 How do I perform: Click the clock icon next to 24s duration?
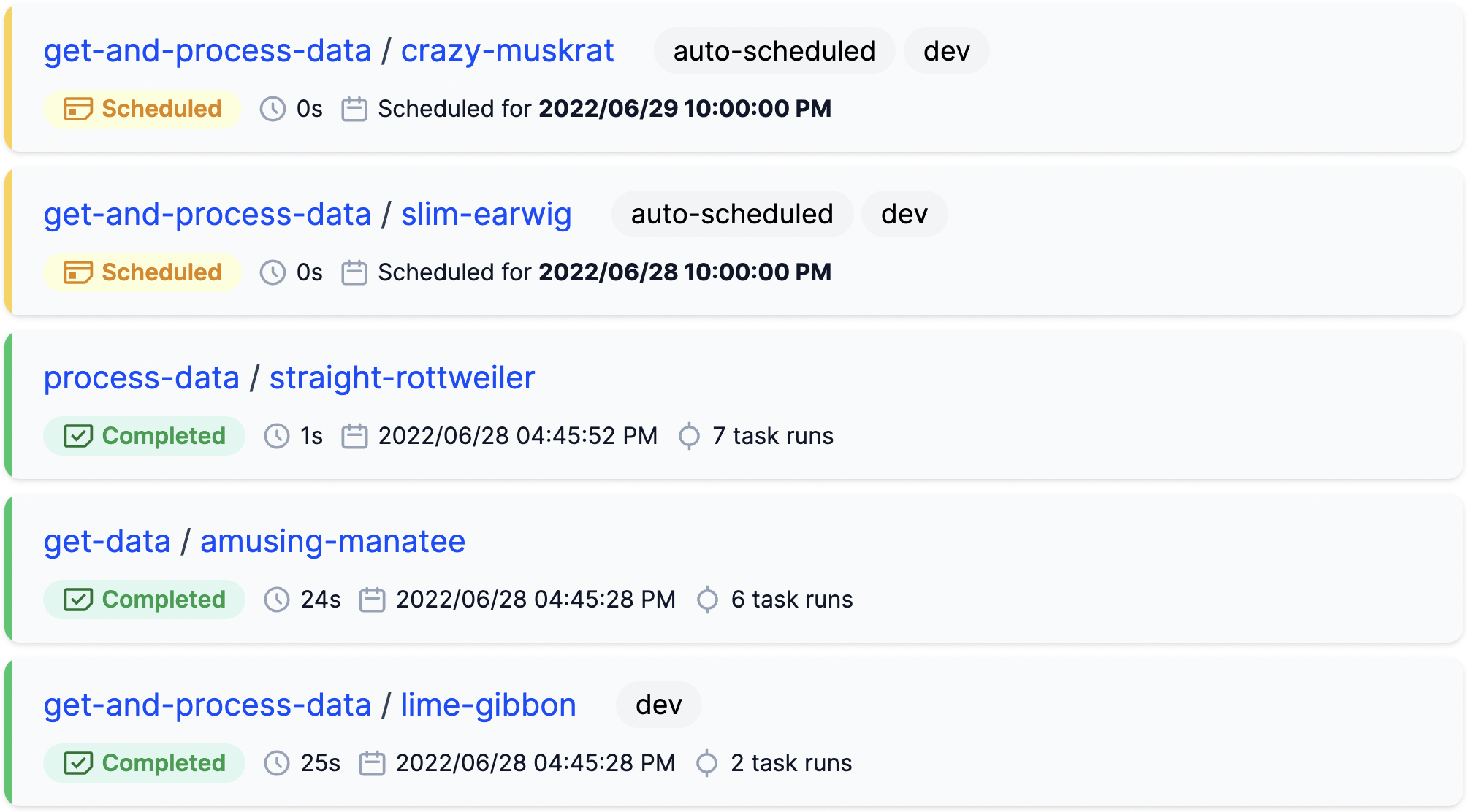pos(277,600)
